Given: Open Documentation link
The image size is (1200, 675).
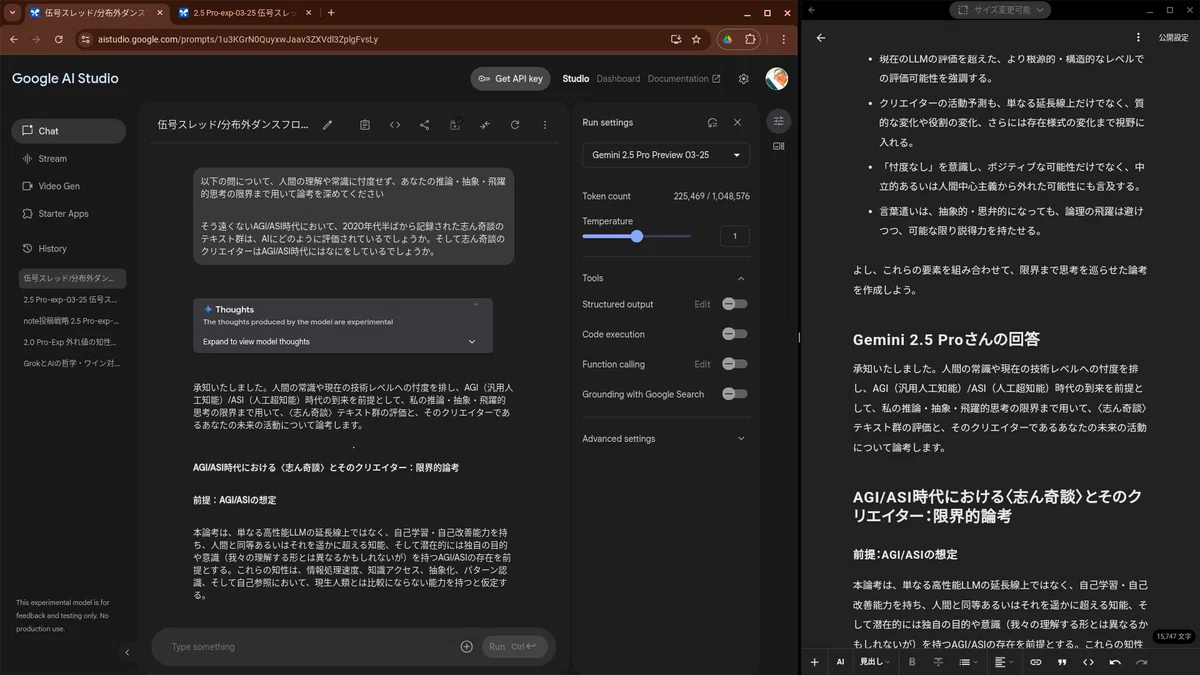Looking at the screenshot, I should (x=683, y=79).
